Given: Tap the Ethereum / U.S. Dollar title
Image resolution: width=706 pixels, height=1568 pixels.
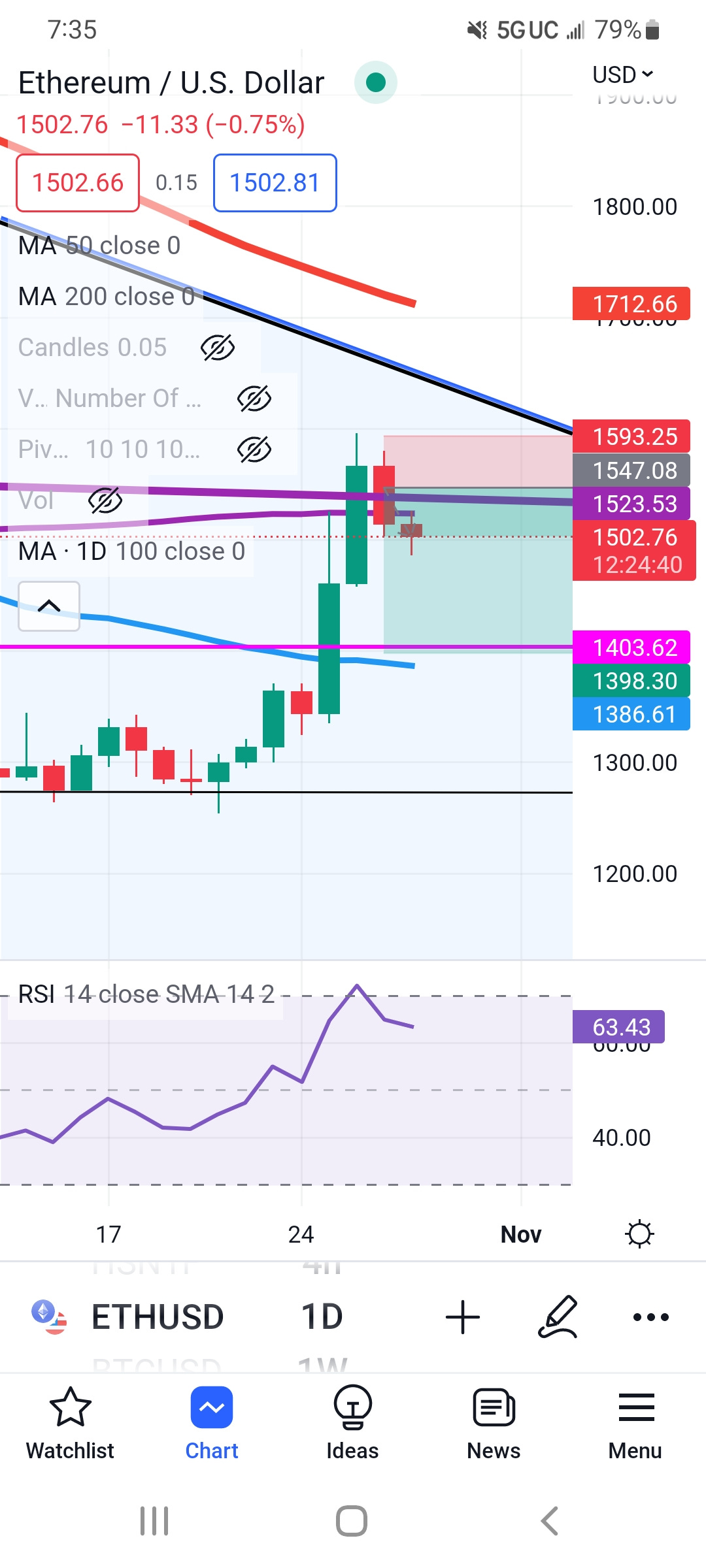Looking at the screenshot, I should coord(171,83).
